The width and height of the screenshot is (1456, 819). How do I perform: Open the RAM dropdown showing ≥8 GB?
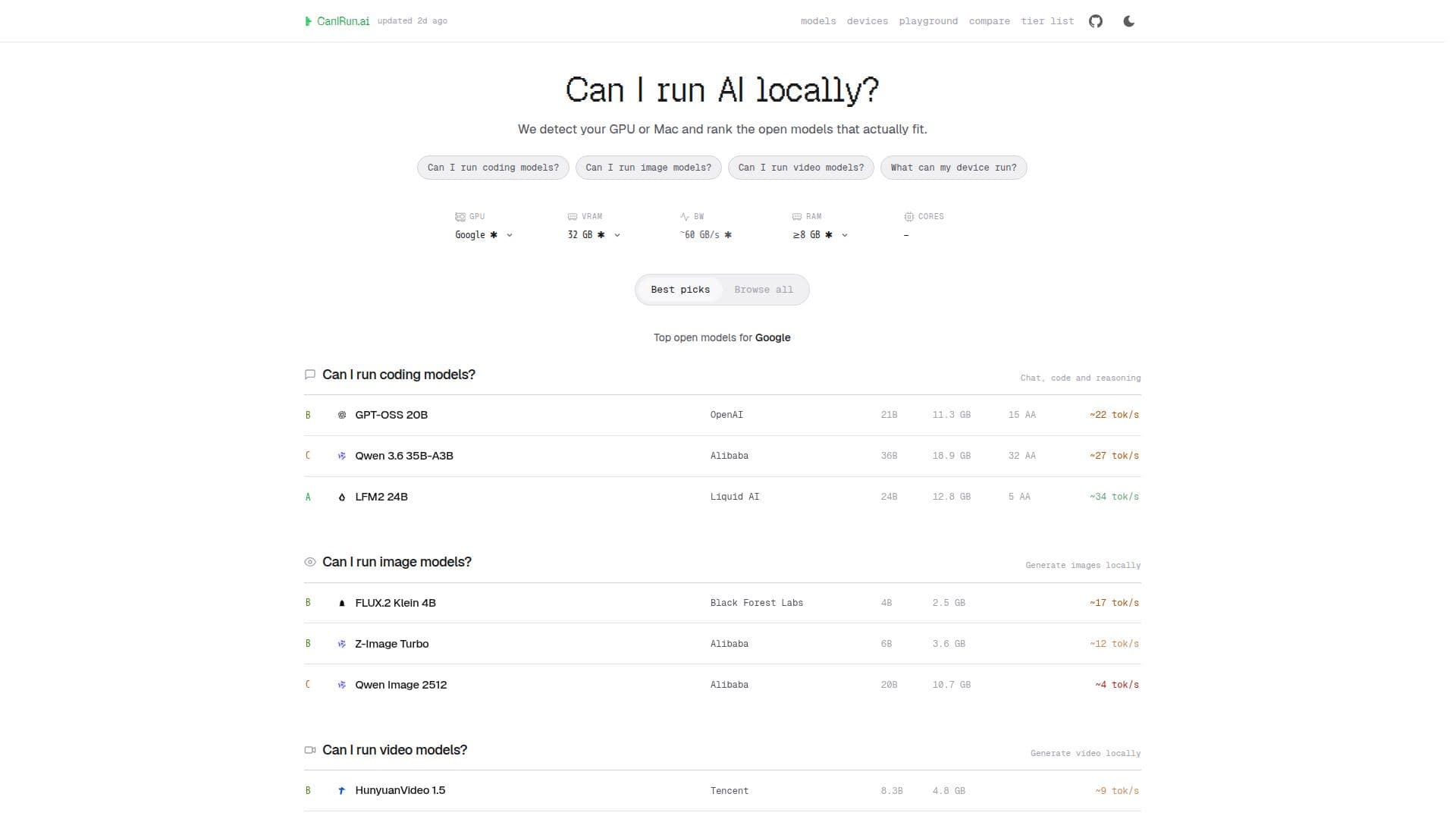[821, 235]
